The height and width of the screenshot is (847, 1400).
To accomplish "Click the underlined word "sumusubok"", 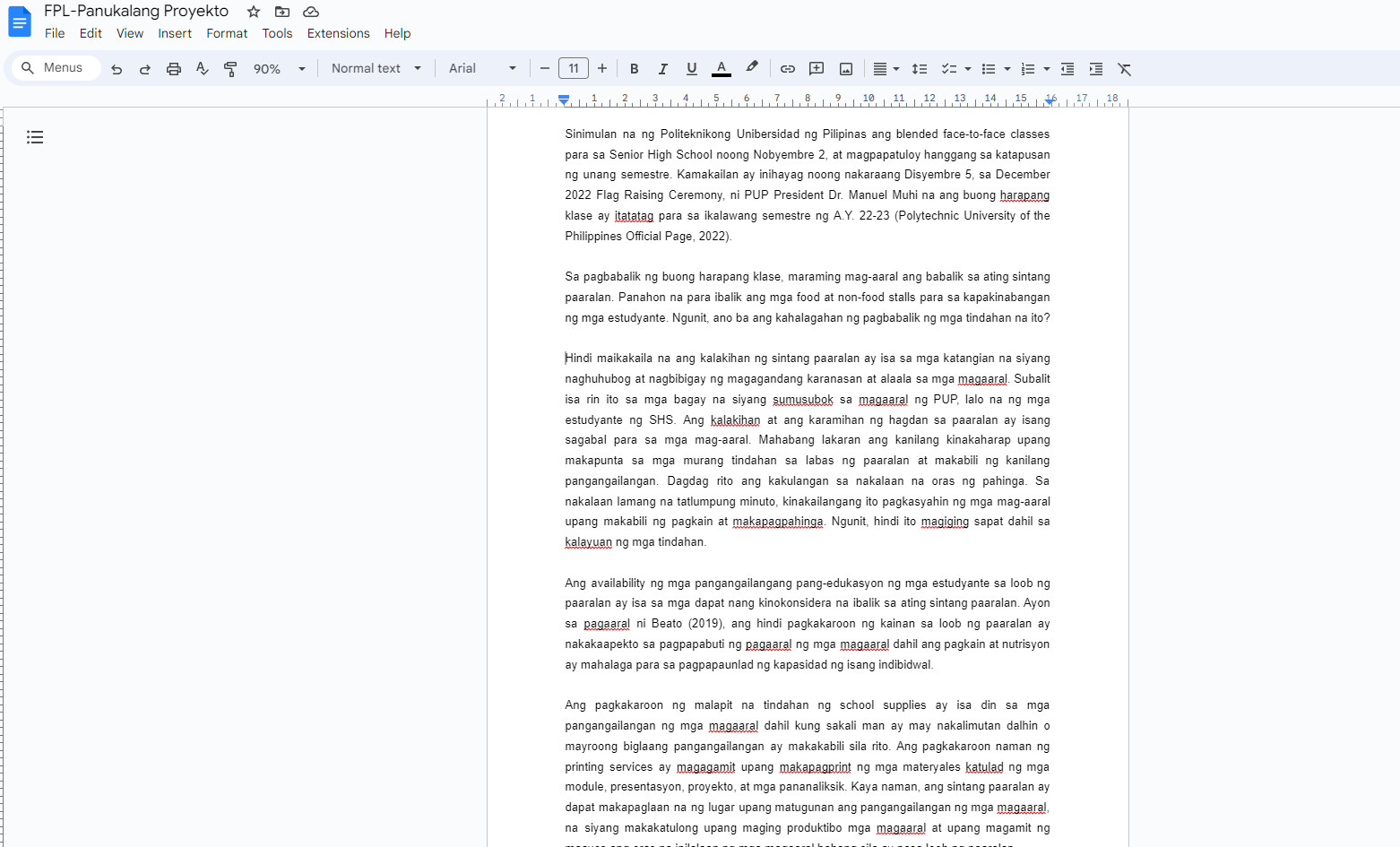I will pos(803,400).
